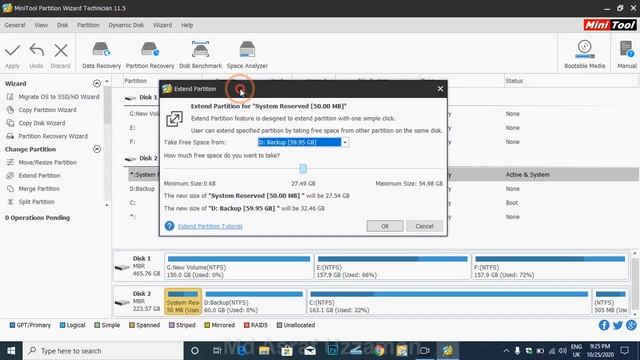Image resolution: width=640 pixels, height=360 pixels.
Task: Open MiniTool Facebook page icon
Action: [604, 325]
